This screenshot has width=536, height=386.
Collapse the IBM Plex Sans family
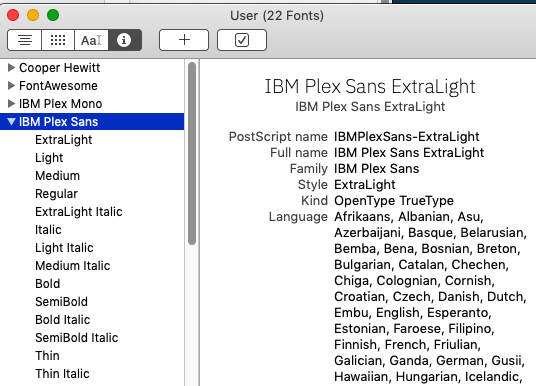(x=11, y=121)
